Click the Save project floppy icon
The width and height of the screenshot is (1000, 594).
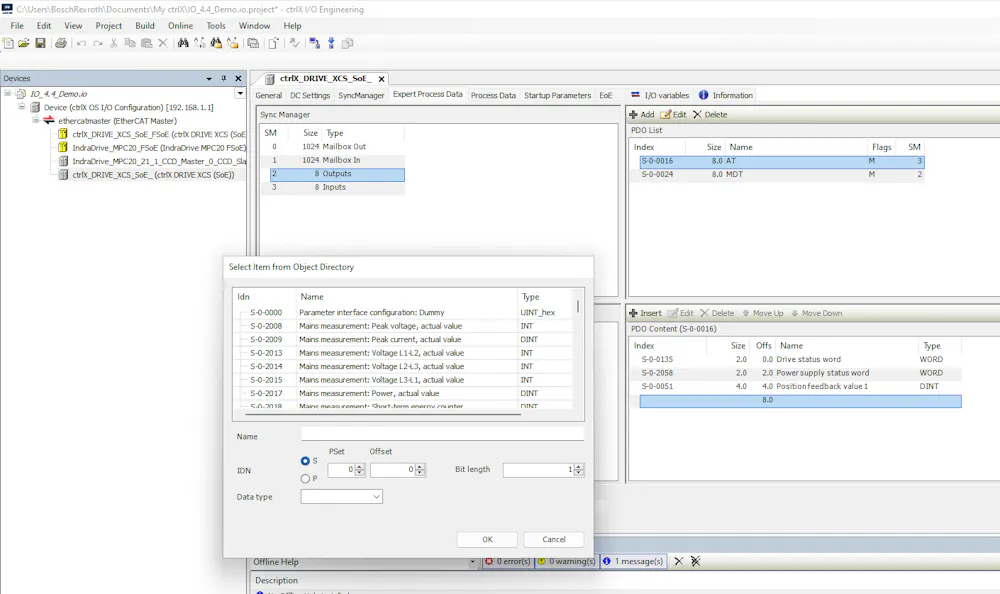click(40, 43)
